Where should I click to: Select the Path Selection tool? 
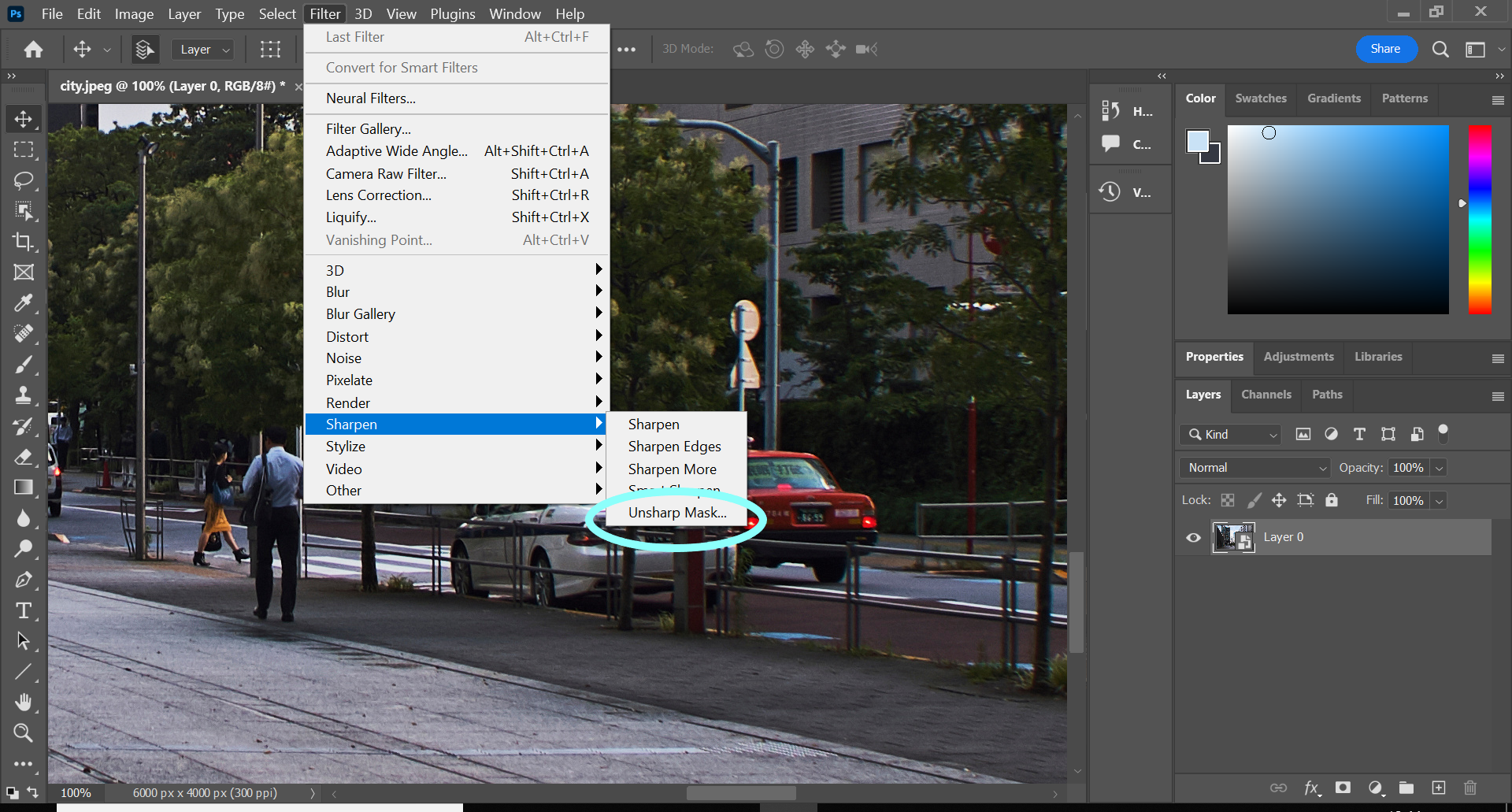pyautogui.click(x=24, y=641)
